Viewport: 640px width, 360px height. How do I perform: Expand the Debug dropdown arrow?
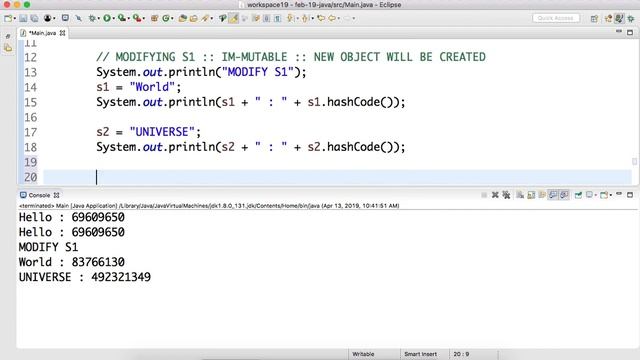(99, 19)
